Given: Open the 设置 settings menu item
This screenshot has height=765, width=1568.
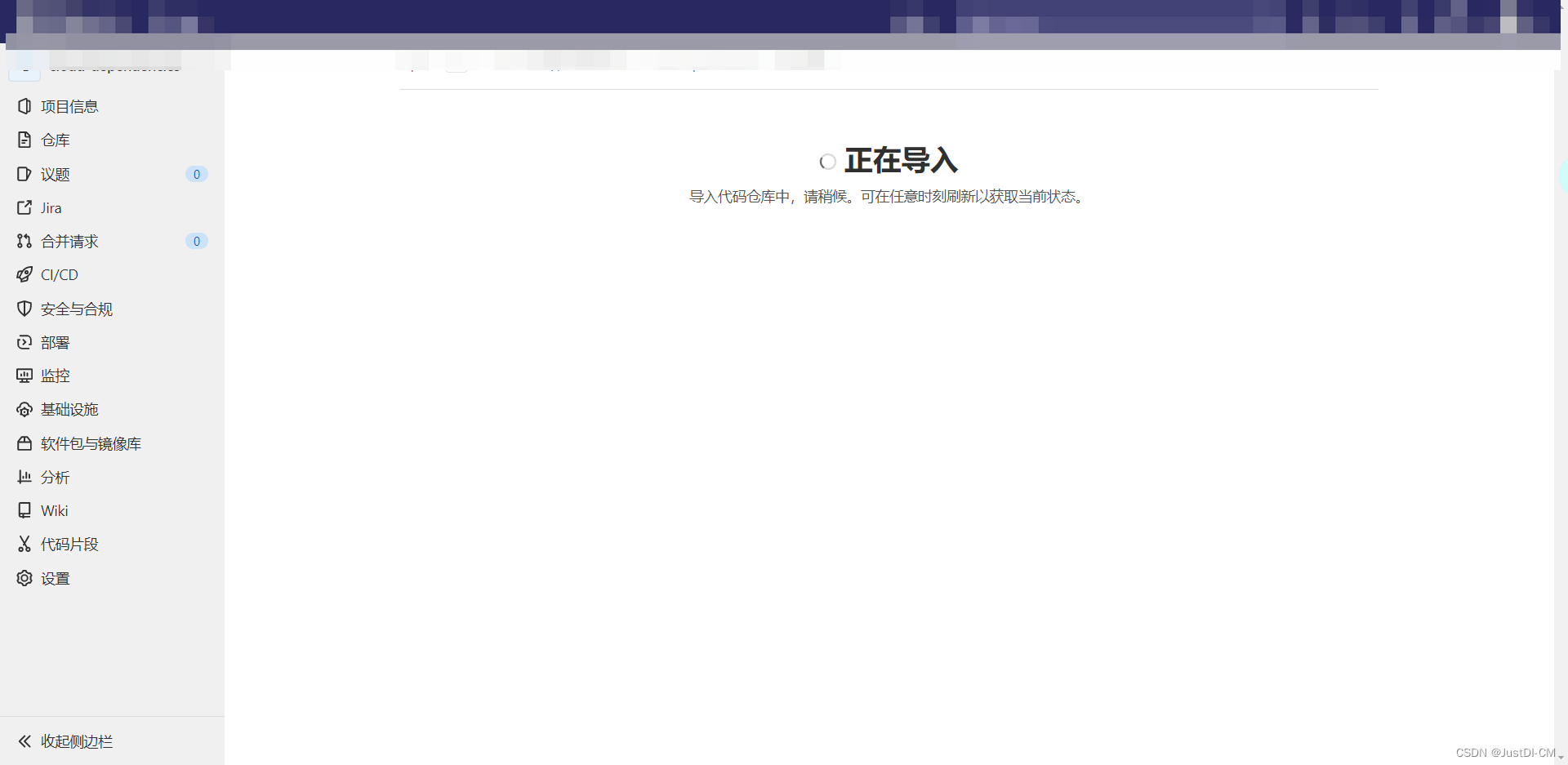Looking at the screenshot, I should [x=56, y=578].
